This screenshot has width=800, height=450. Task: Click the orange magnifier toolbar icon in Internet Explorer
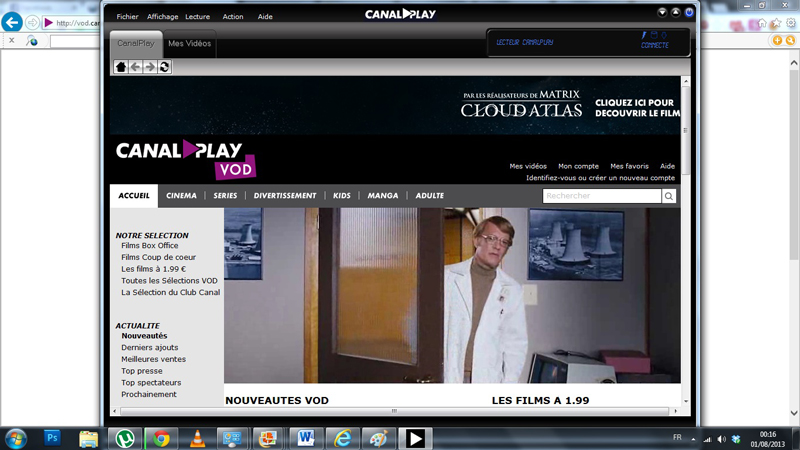(x=790, y=40)
